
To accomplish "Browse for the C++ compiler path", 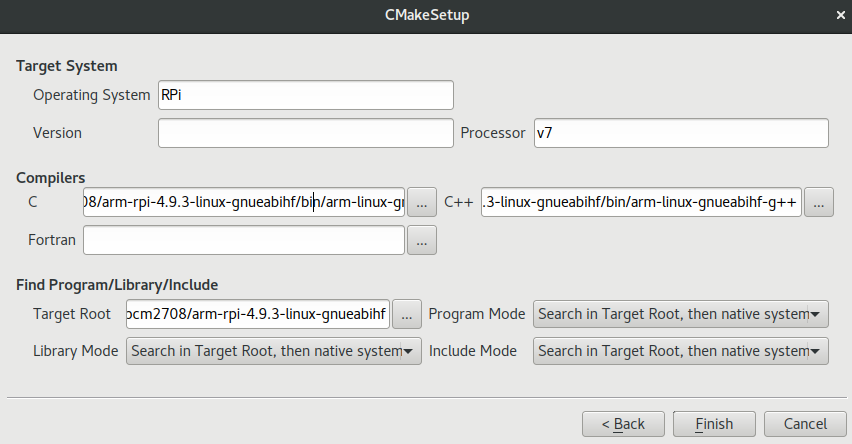I will pyautogui.click(x=818, y=202).
